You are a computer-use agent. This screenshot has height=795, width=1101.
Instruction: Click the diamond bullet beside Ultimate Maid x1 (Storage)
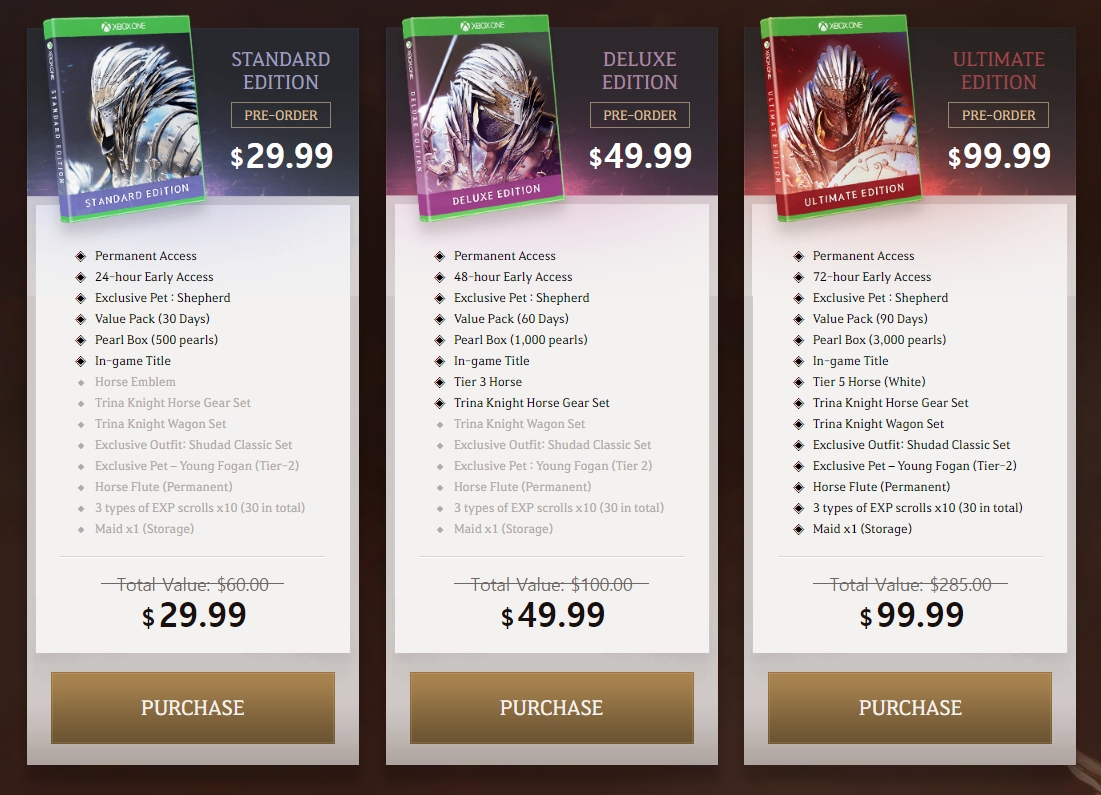coord(798,530)
